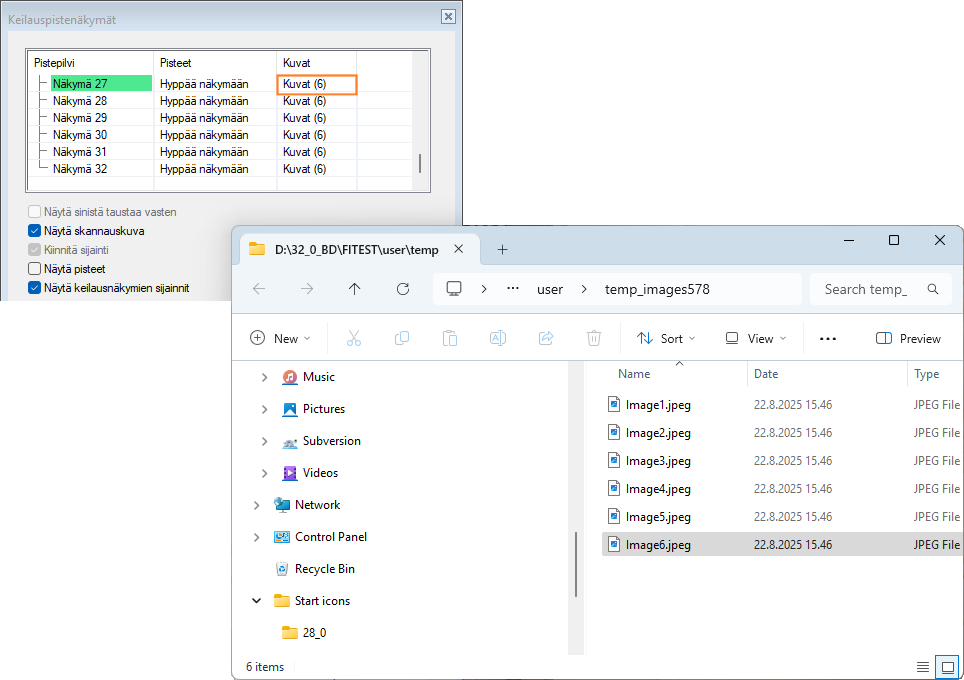Click Hyppää näkymään for Näkymä 29

(204, 118)
